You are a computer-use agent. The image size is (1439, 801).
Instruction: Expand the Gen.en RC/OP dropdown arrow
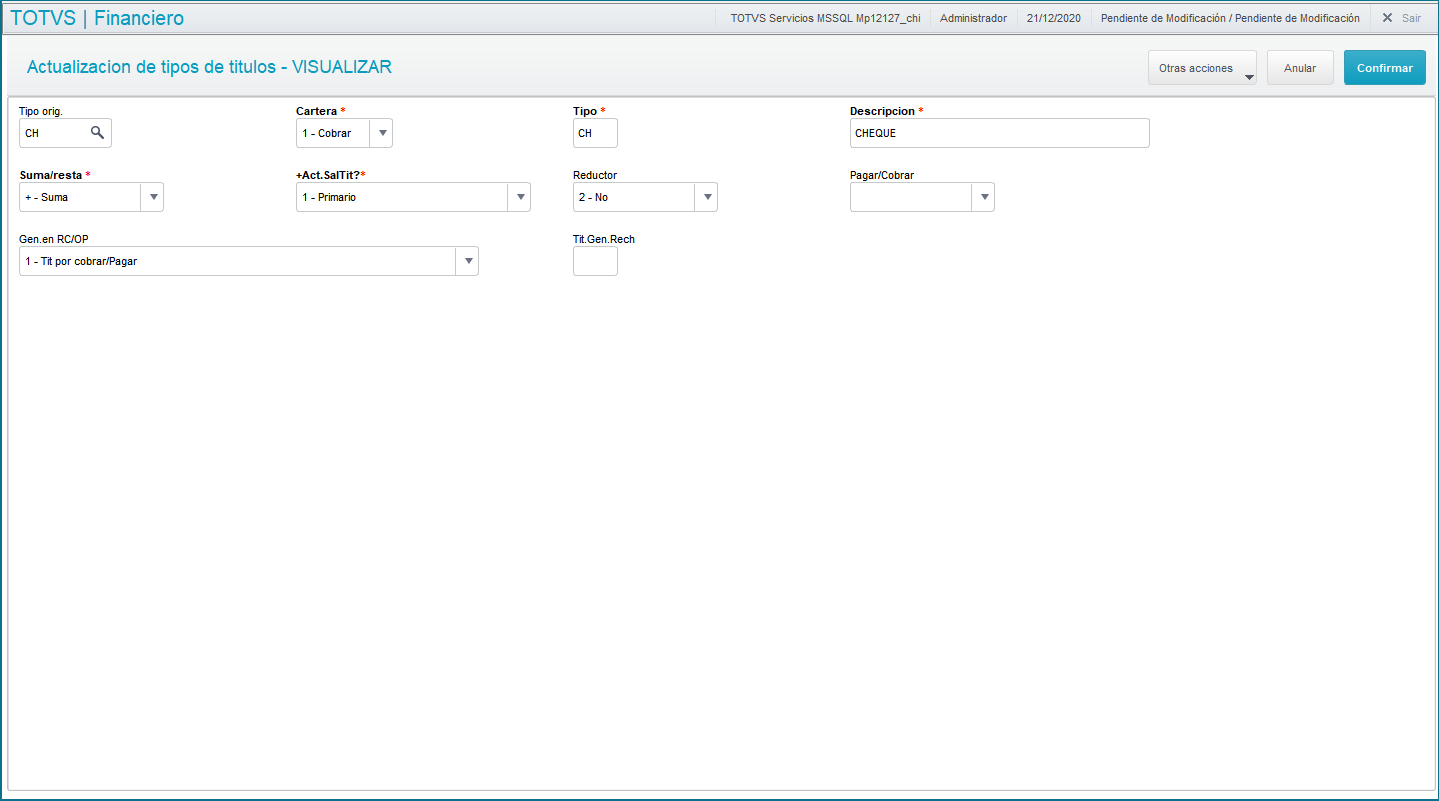[467, 261]
